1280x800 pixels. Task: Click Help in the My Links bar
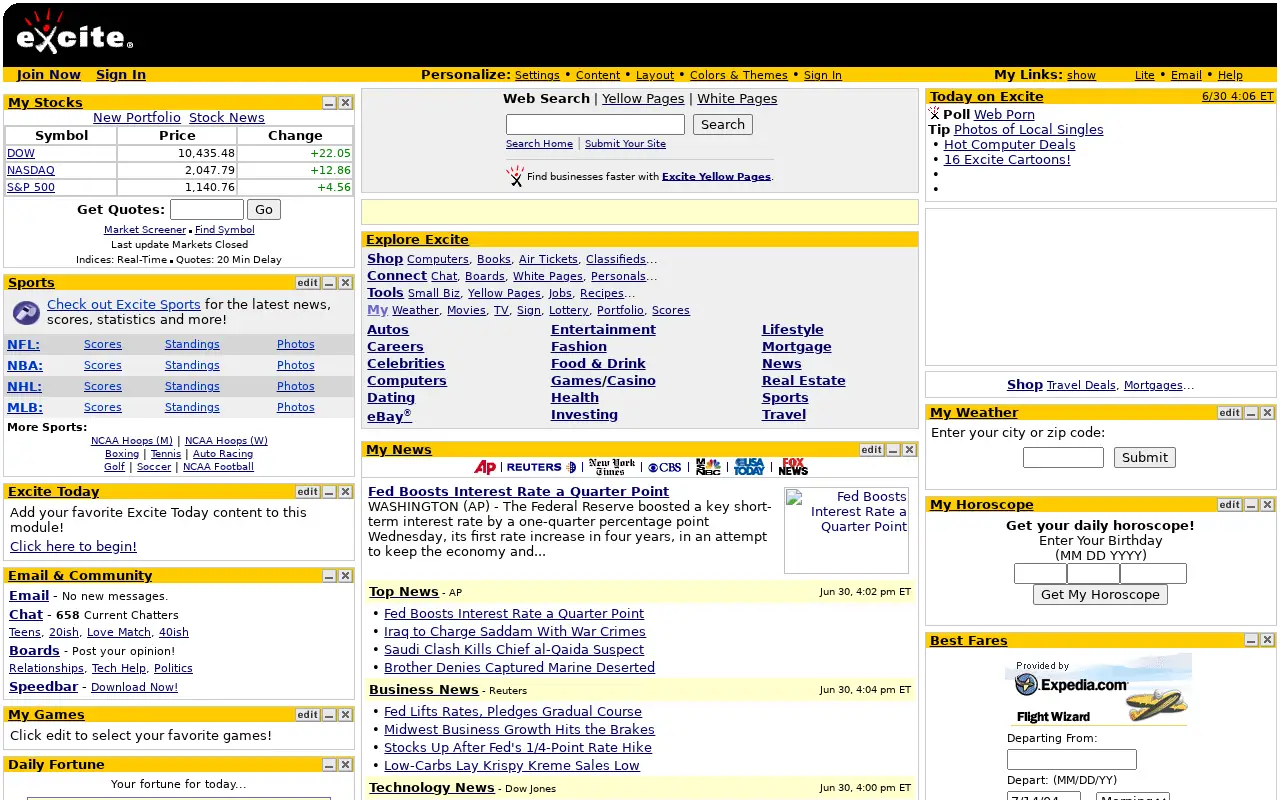point(1230,75)
